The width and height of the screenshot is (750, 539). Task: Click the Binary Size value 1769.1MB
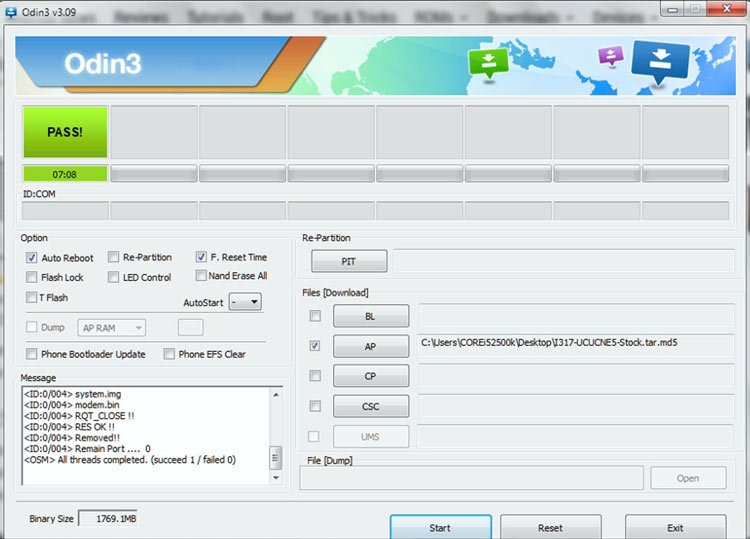click(x=108, y=518)
